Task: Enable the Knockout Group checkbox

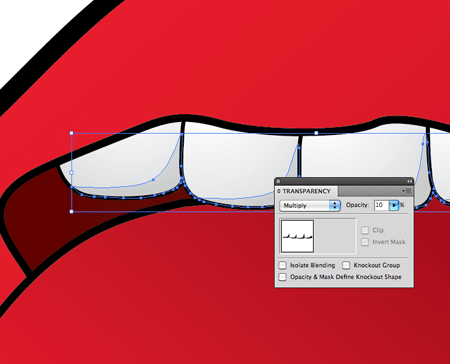Action: pos(346,265)
